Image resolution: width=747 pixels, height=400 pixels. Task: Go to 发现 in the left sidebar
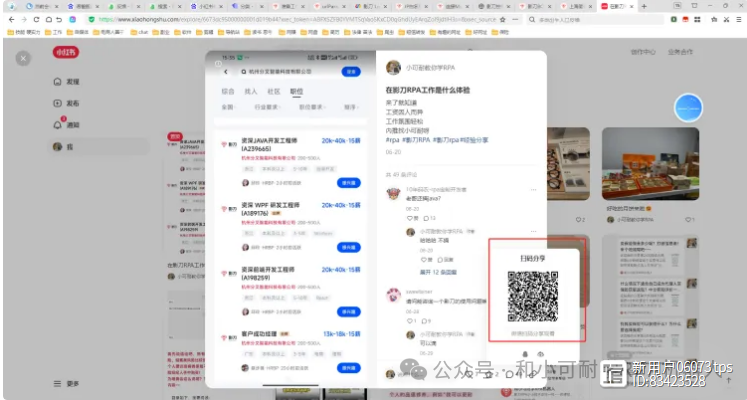(x=67, y=81)
